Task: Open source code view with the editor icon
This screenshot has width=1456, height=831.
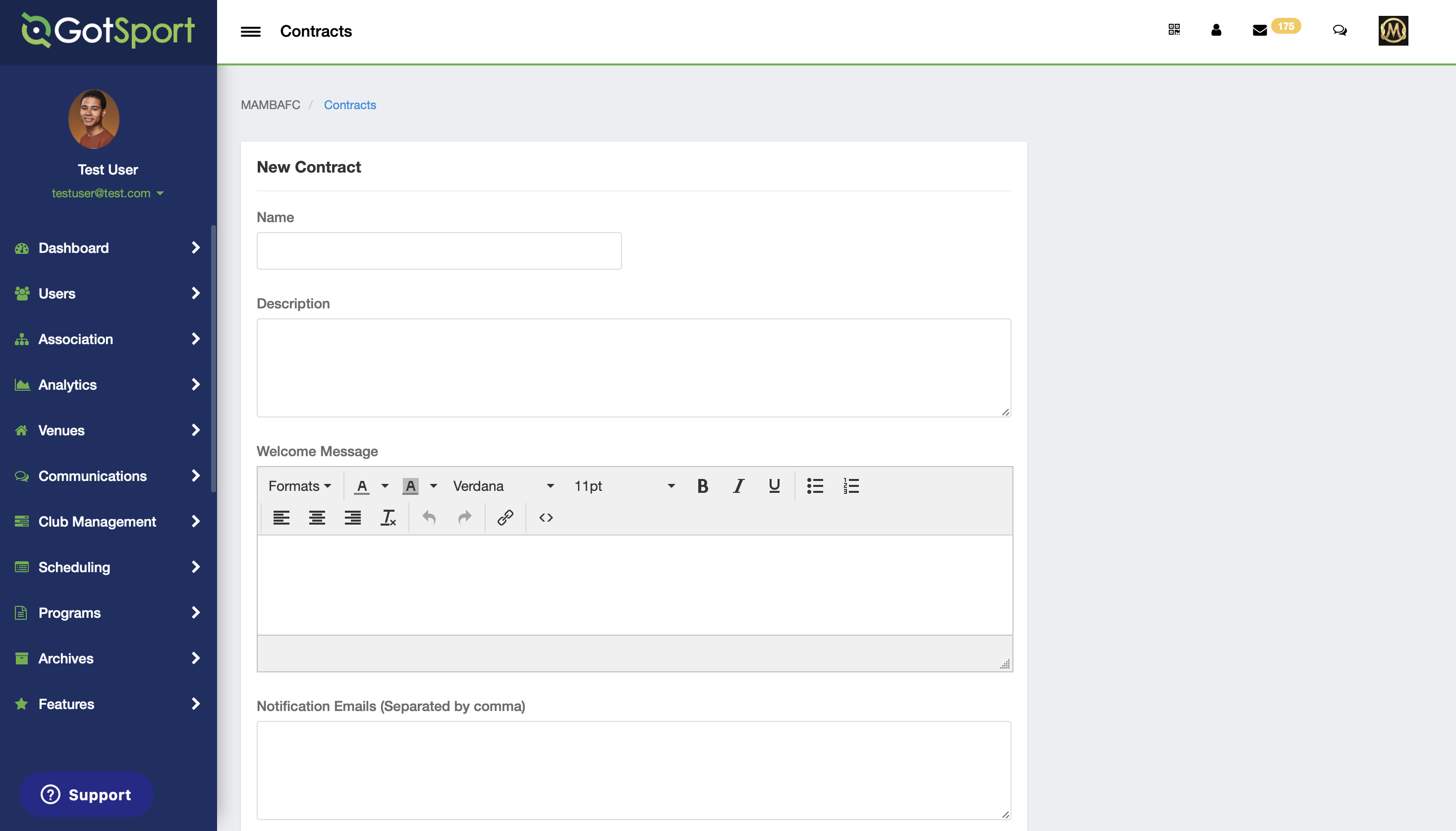Action: coord(545,517)
